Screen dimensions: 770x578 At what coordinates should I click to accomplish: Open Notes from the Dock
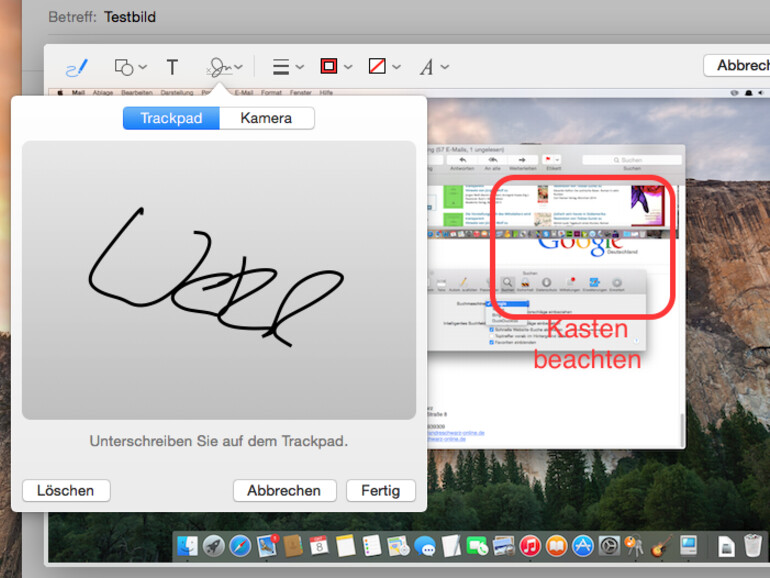tap(346, 546)
